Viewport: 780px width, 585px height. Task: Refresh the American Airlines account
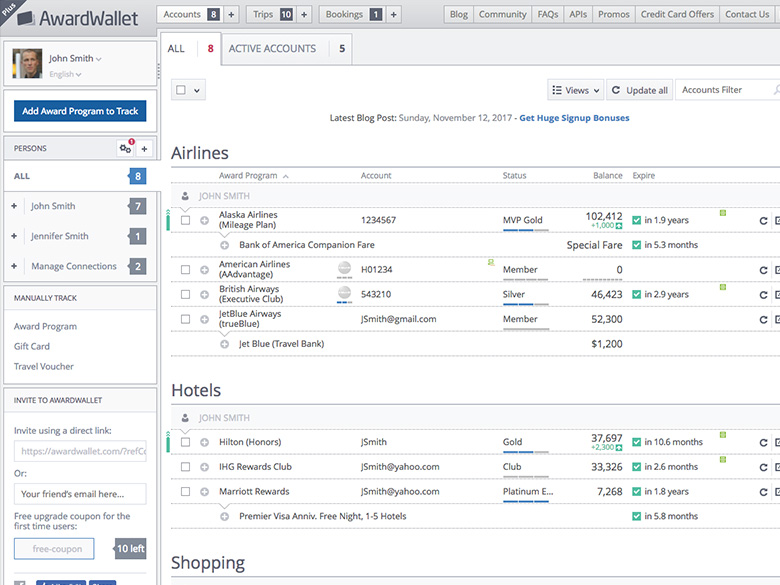(x=763, y=270)
